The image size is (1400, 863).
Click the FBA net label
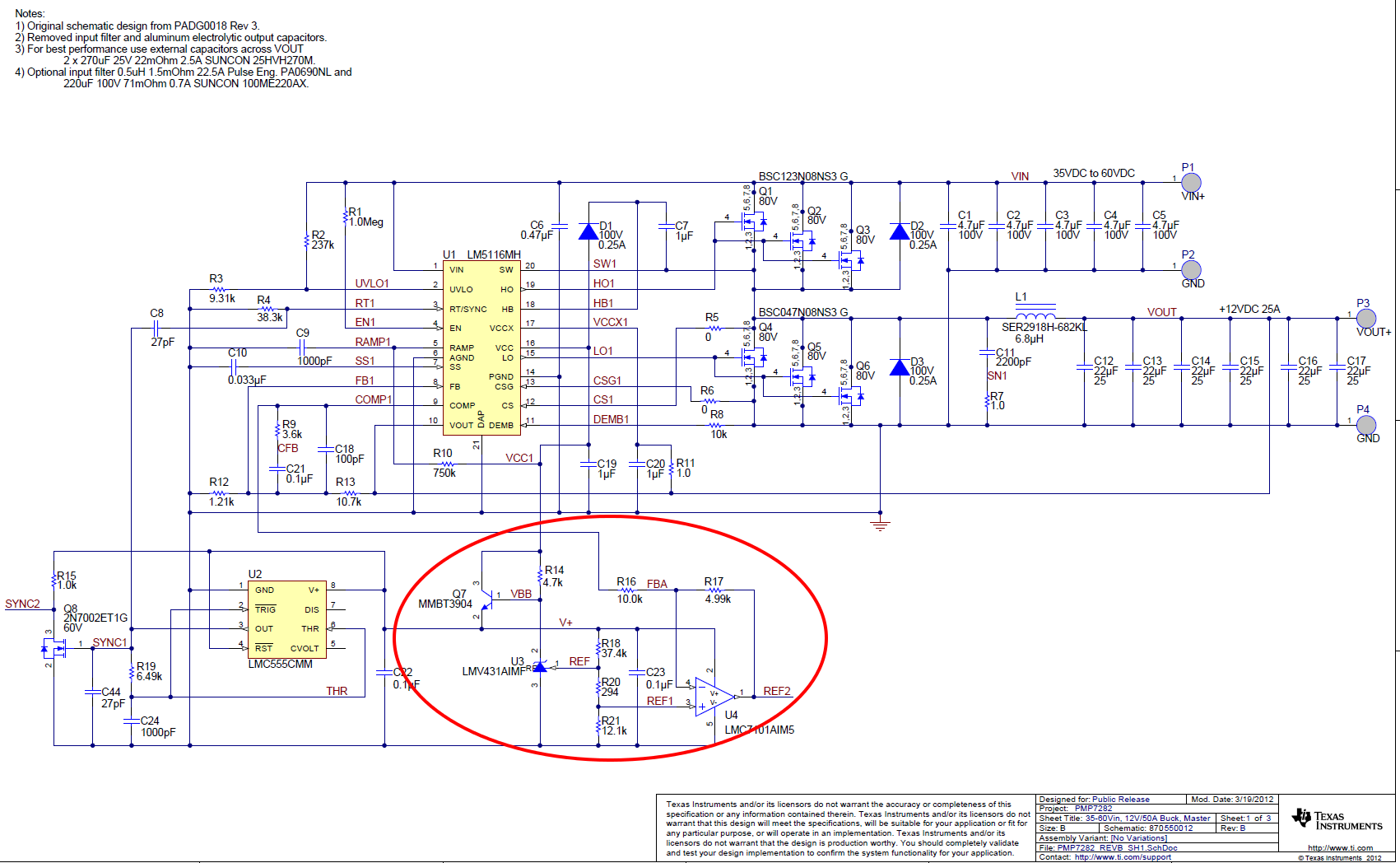click(657, 584)
